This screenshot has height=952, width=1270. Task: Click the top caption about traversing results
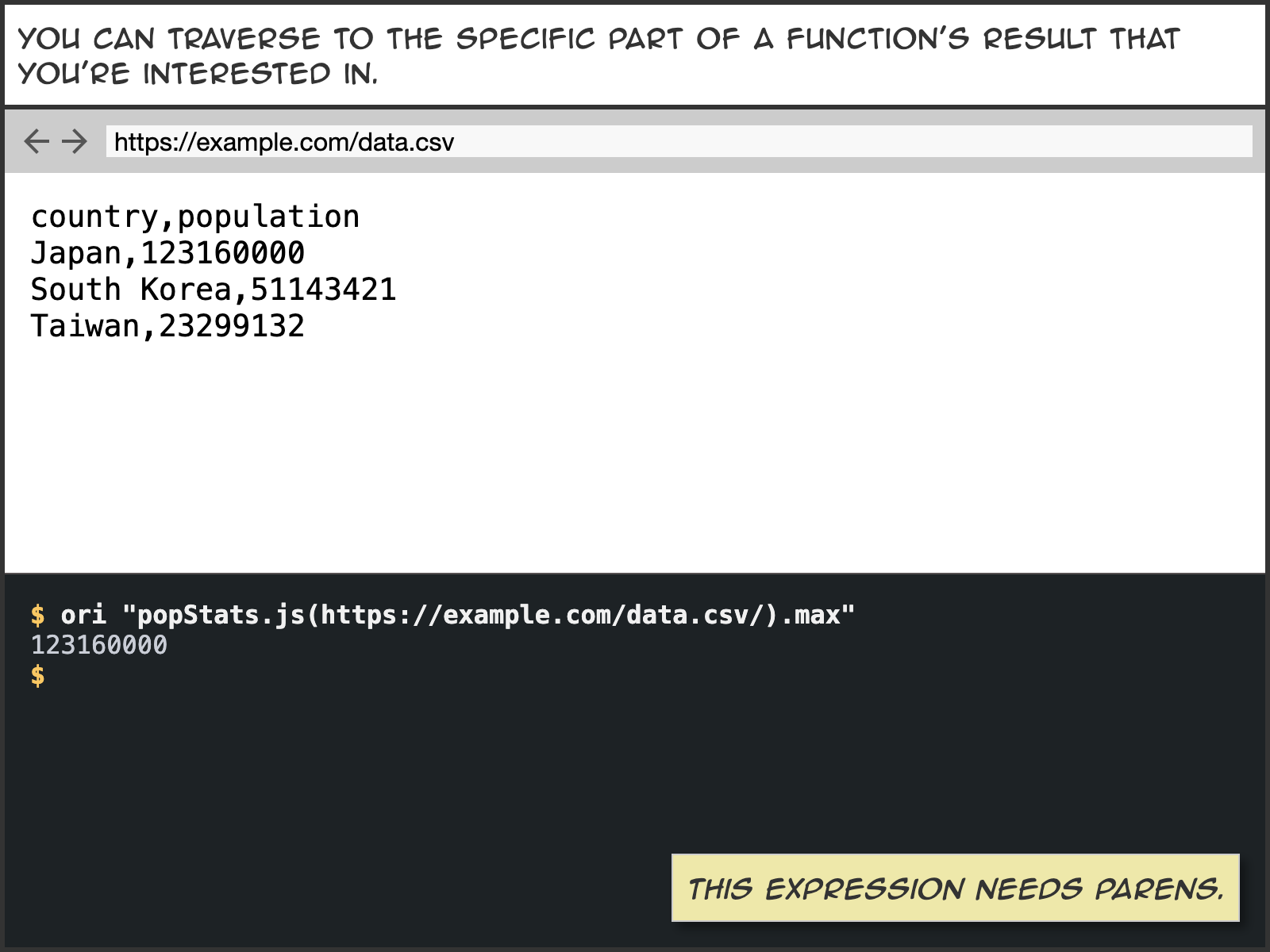pos(600,56)
